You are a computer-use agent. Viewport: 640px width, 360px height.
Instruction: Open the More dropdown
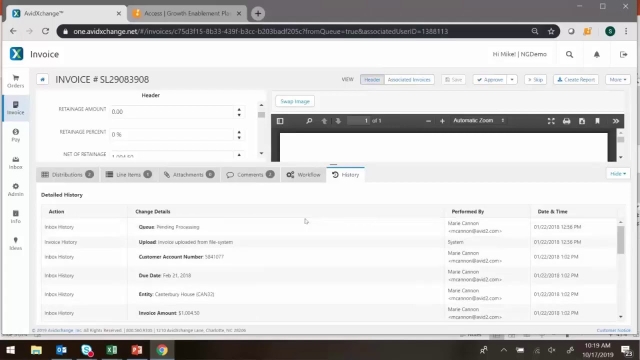(x=618, y=80)
